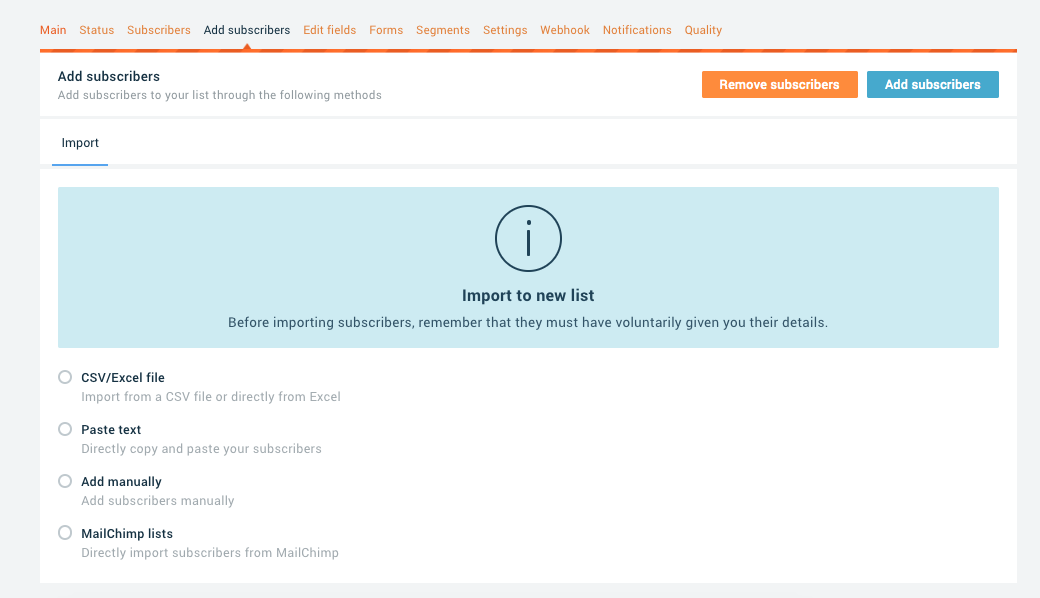Click the info circle icon
The height and width of the screenshot is (598, 1040).
coord(528,239)
